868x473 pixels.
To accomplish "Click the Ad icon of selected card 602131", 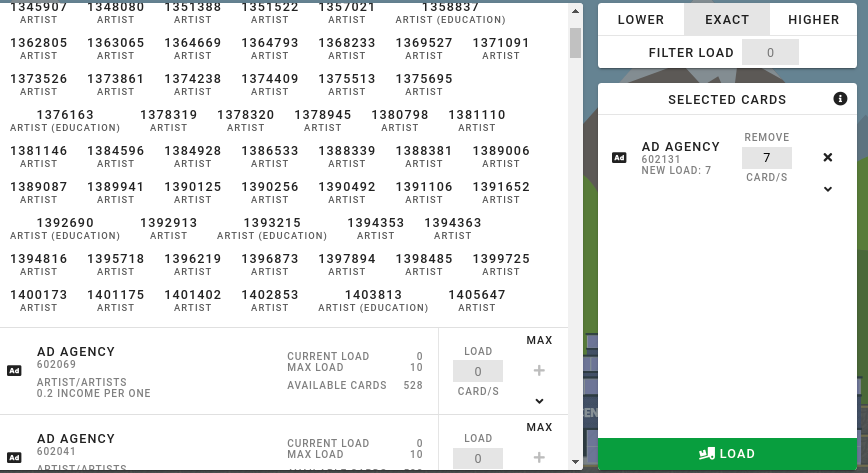I will pyautogui.click(x=619, y=158).
